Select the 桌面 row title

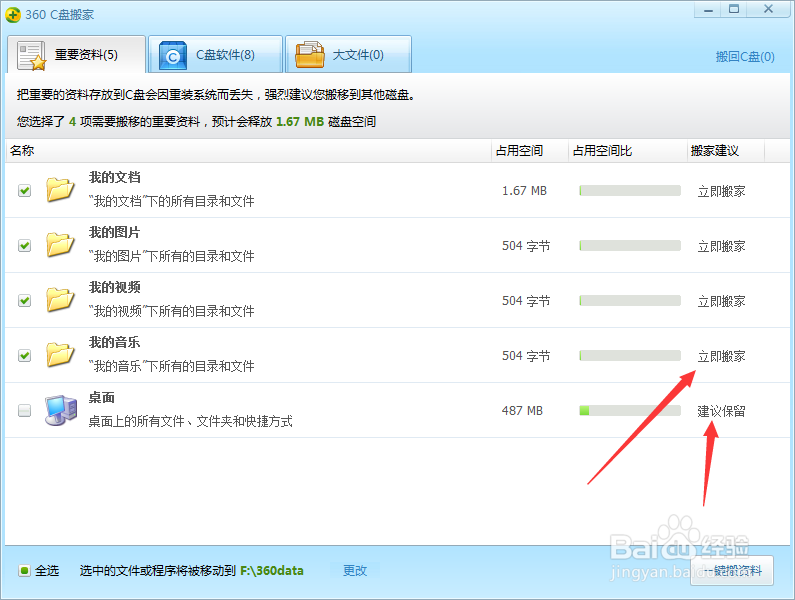[101, 397]
